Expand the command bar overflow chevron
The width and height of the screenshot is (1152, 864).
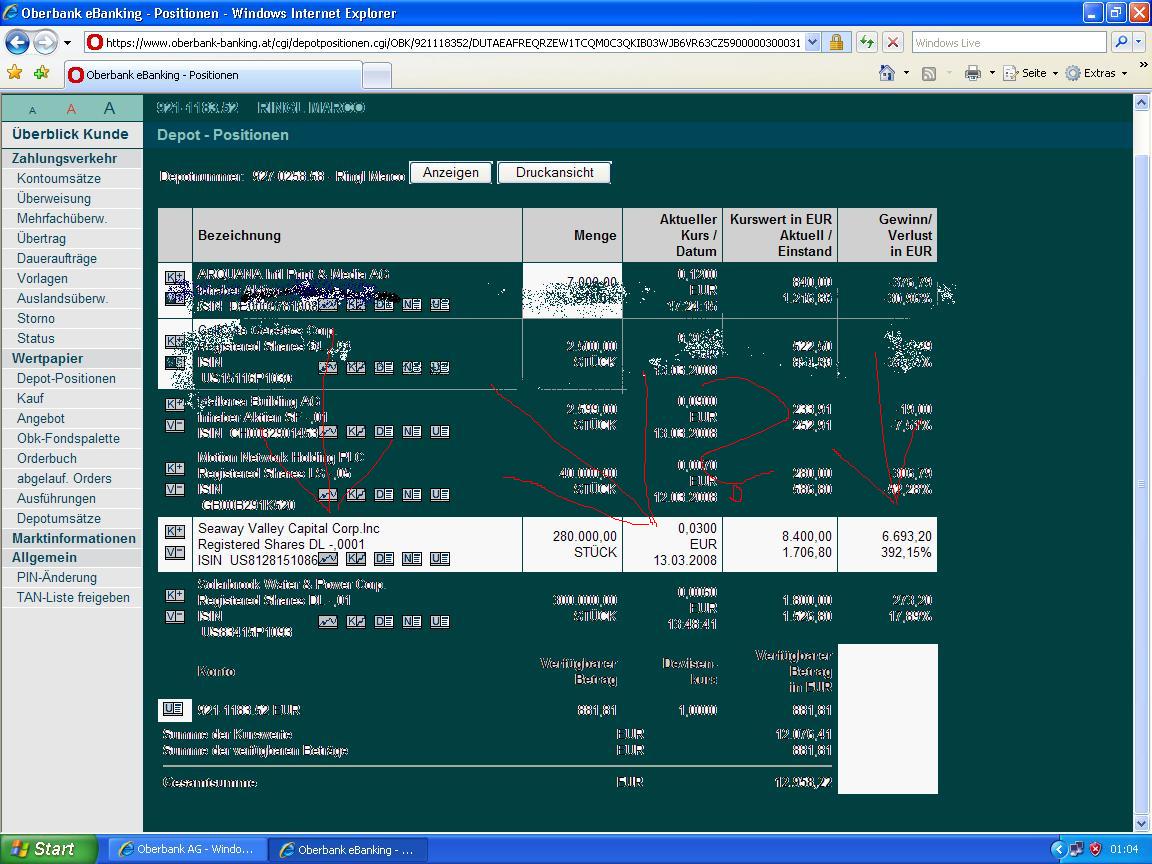(x=1143, y=65)
